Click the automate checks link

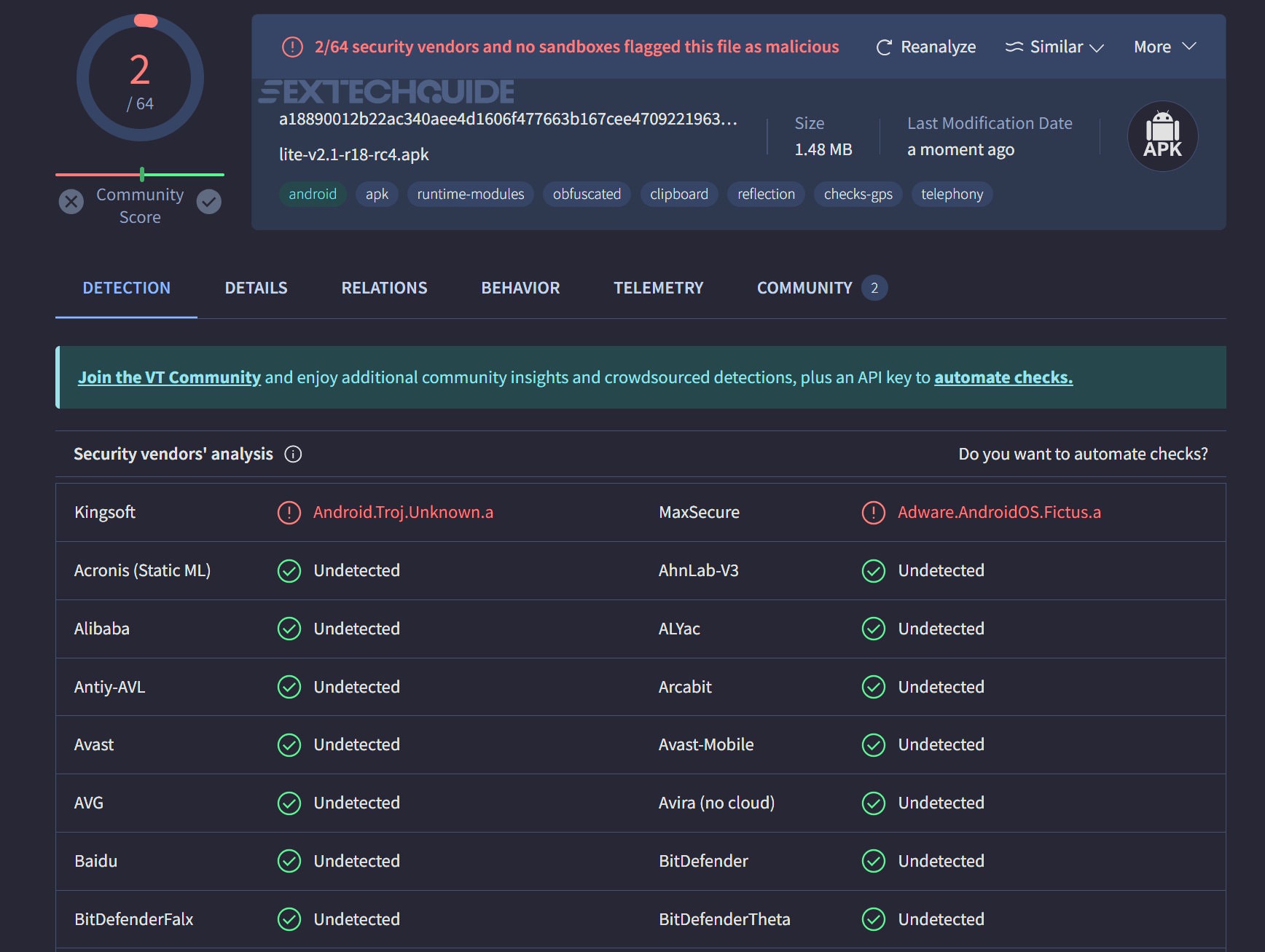pyautogui.click(x=1003, y=378)
